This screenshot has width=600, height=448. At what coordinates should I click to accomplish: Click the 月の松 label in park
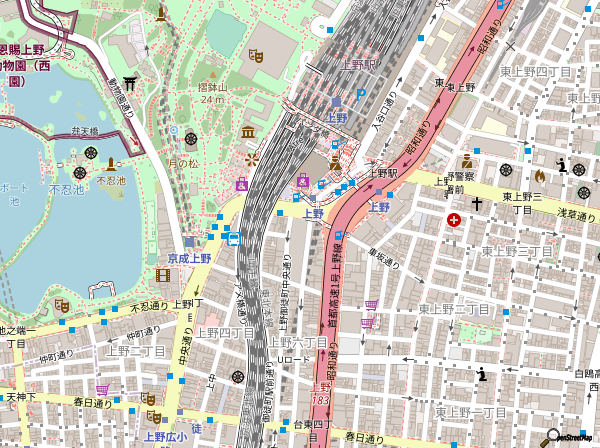182,162
